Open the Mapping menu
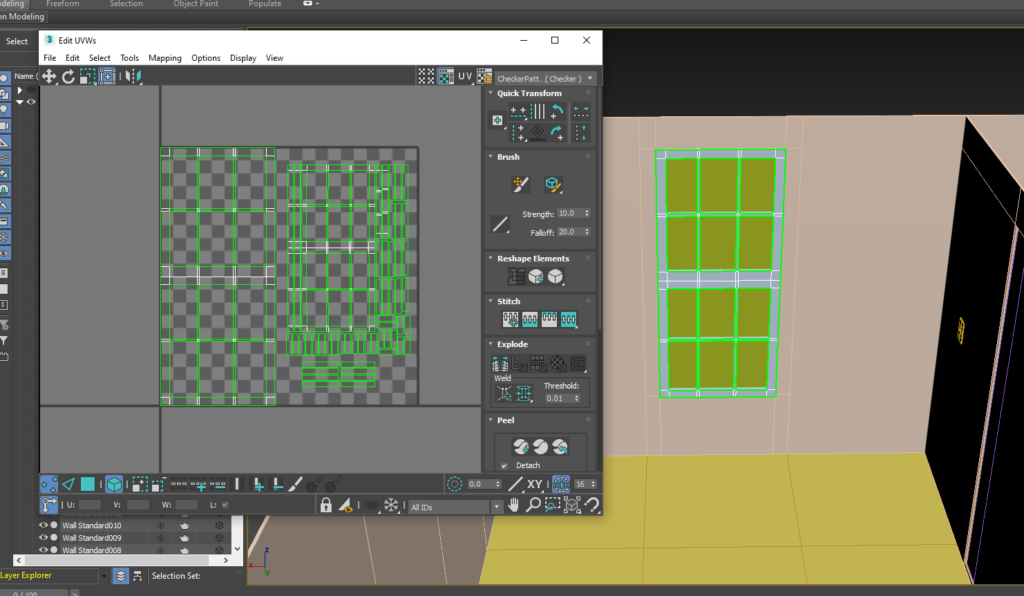The height and width of the screenshot is (596, 1024). tap(164, 57)
